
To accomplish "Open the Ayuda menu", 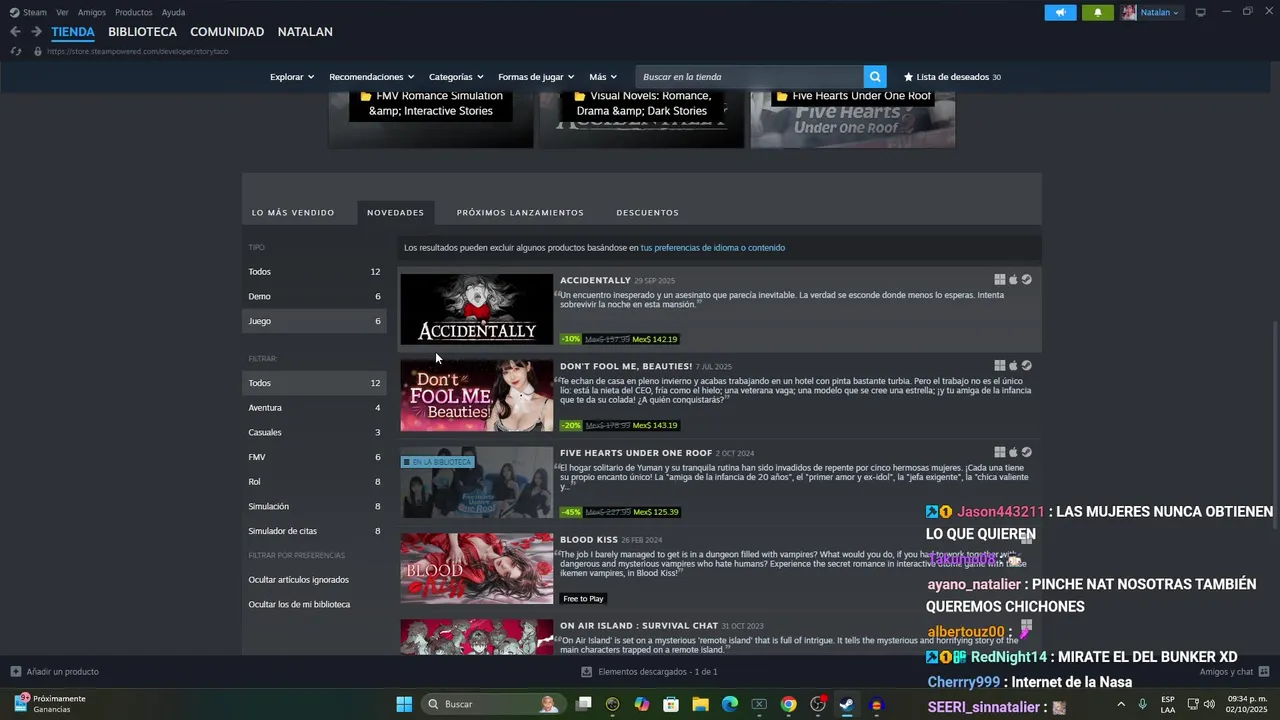I will [x=173, y=12].
